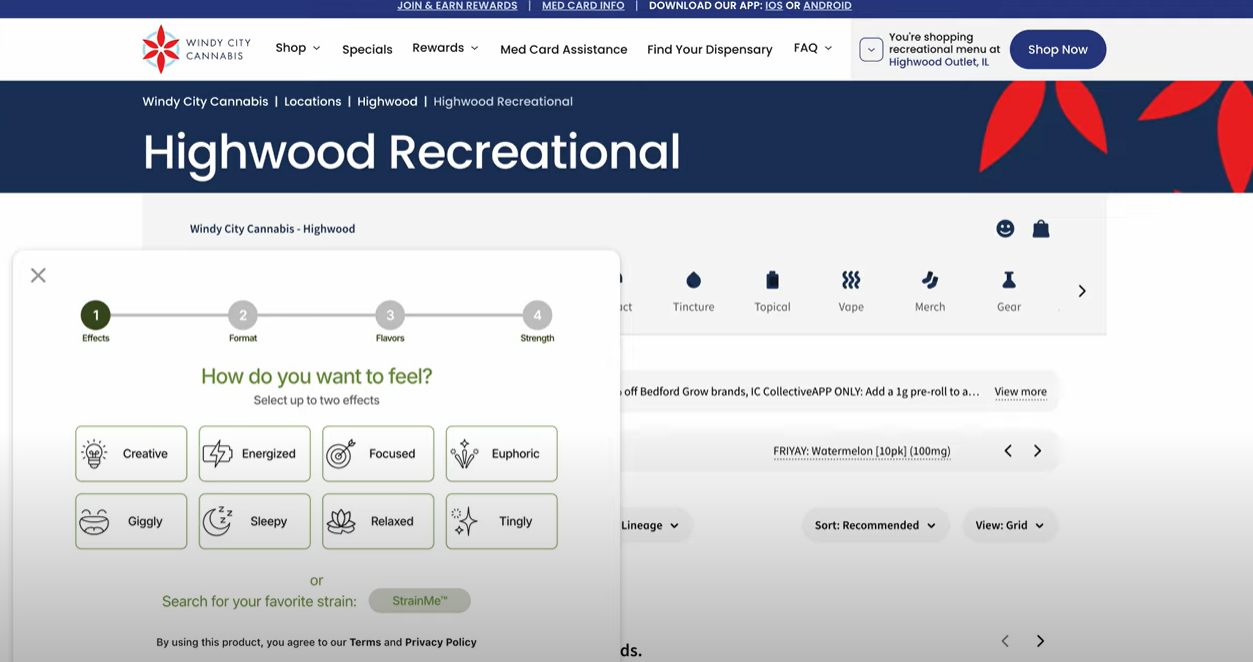Open the Specials page
This screenshot has height=662, width=1253.
click(367, 49)
